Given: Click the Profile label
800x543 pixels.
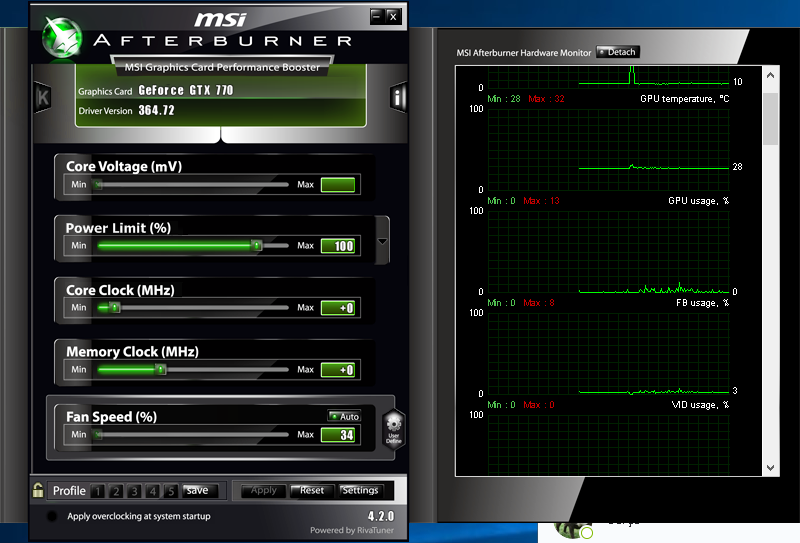Looking at the screenshot, I should point(69,491).
